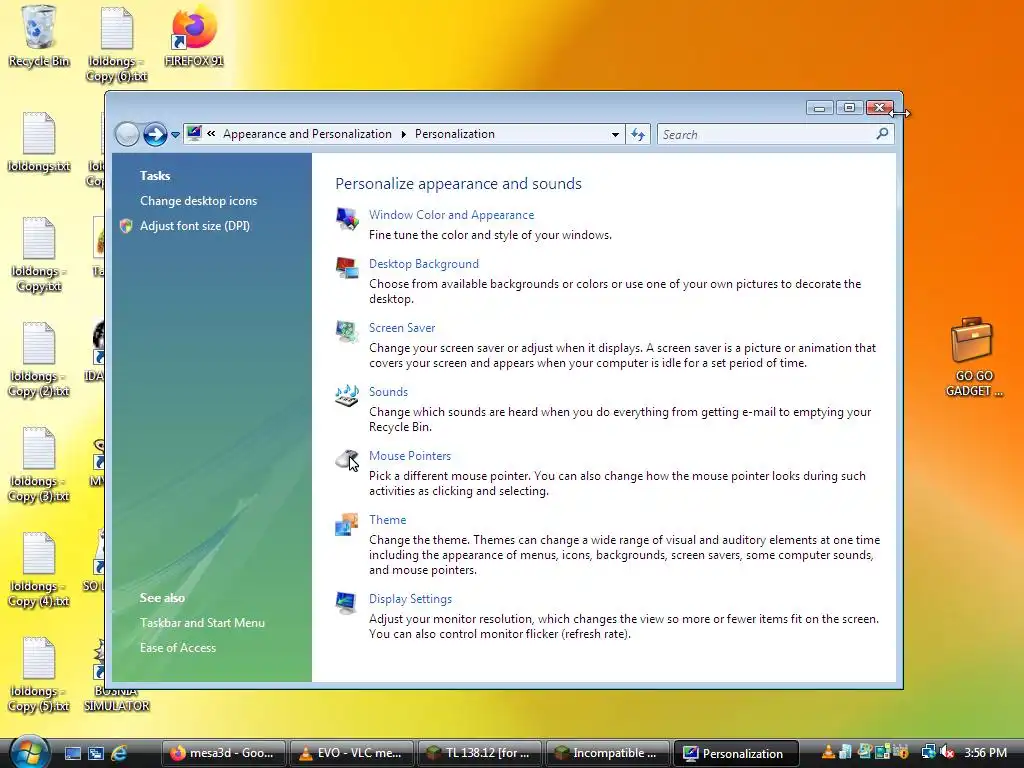Screen dimensions: 1024x768
Task: Click Appearance and Personalization breadcrumb
Action: pos(307,134)
